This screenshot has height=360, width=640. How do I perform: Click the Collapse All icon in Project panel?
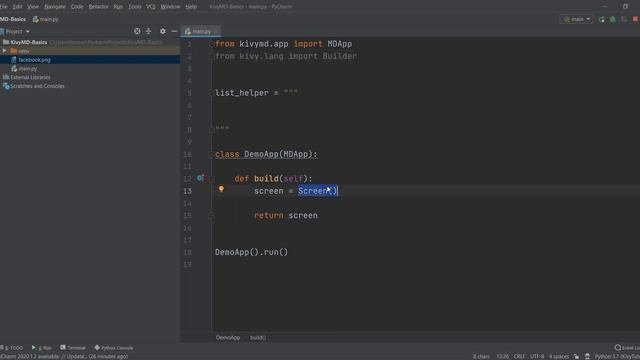pos(149,31)
